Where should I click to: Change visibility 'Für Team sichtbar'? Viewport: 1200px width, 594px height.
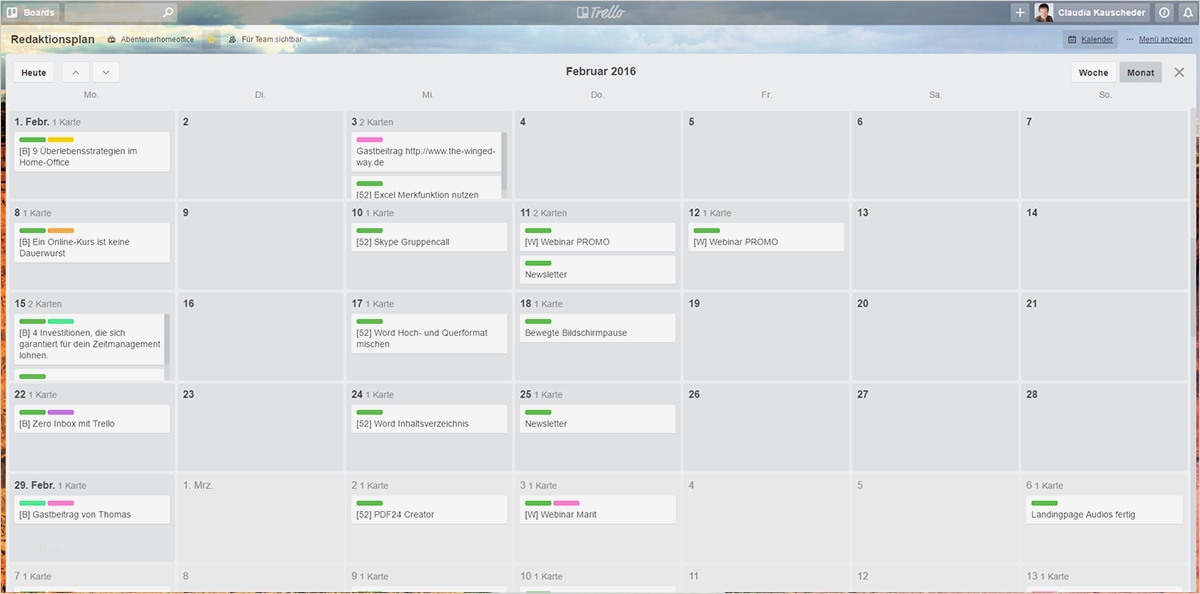265,39
